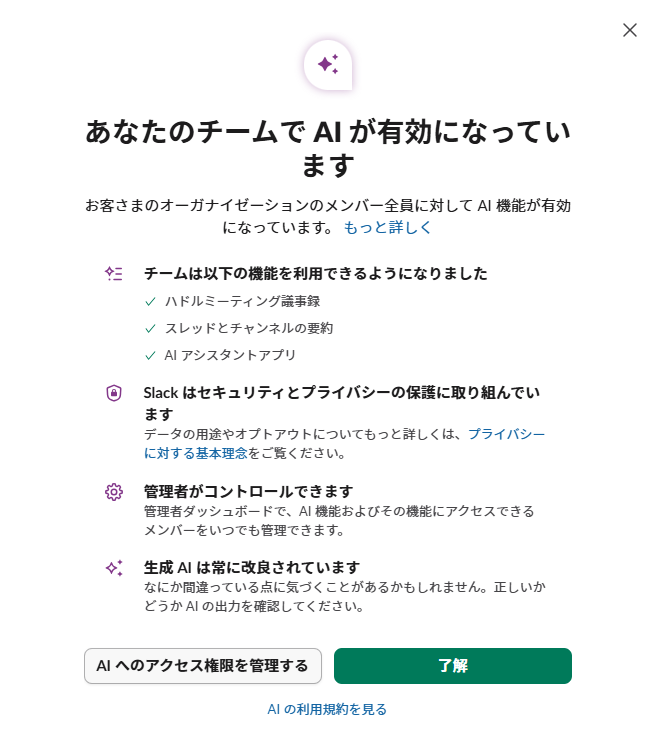Viewport: 656px width, 753px height.
Task: Click the 生成 AI は常に改良されています heading
Action: pos(252,567)
